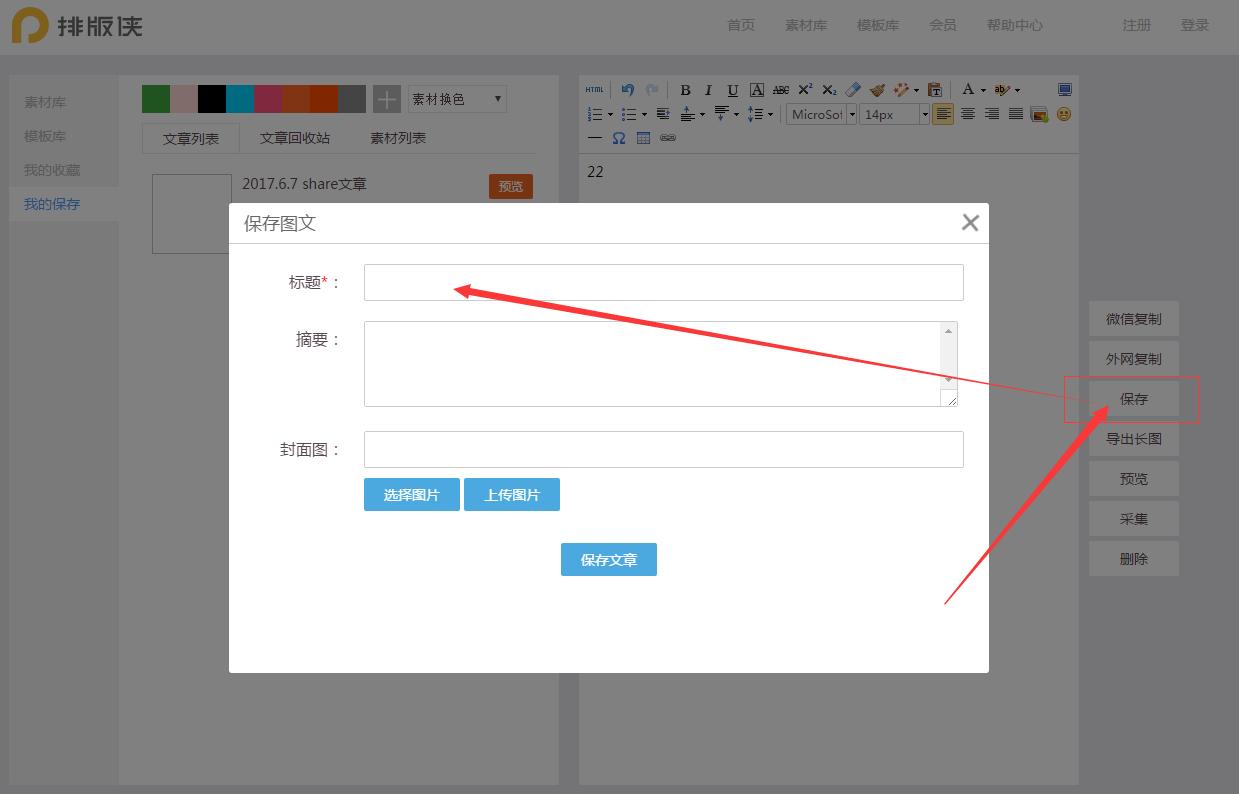Screen dimensions: 1239x794
Task: Open 帮助中心 in the top navigation
Action: 1014,25
